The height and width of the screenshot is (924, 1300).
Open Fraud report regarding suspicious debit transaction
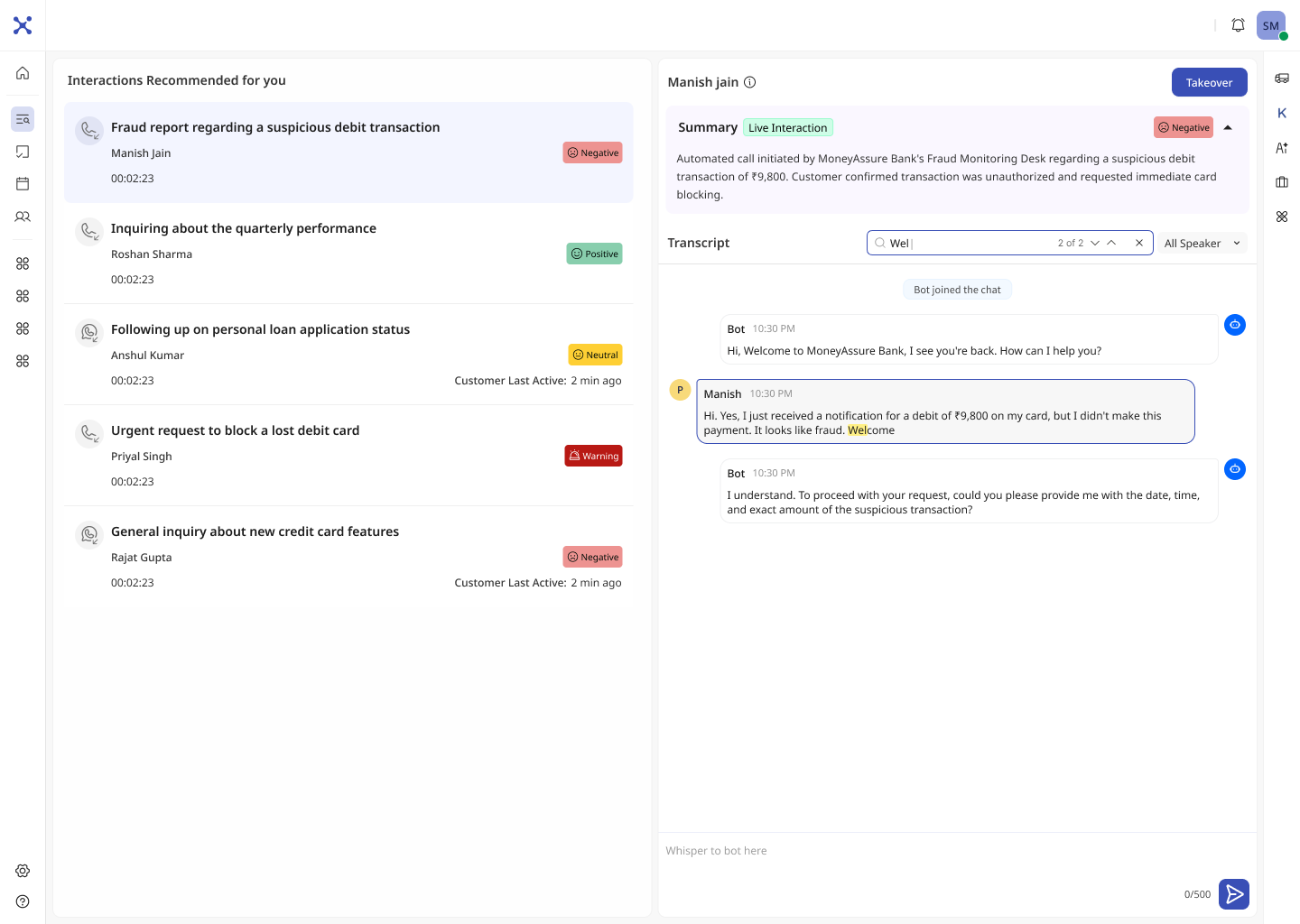[x=348, y=152]
